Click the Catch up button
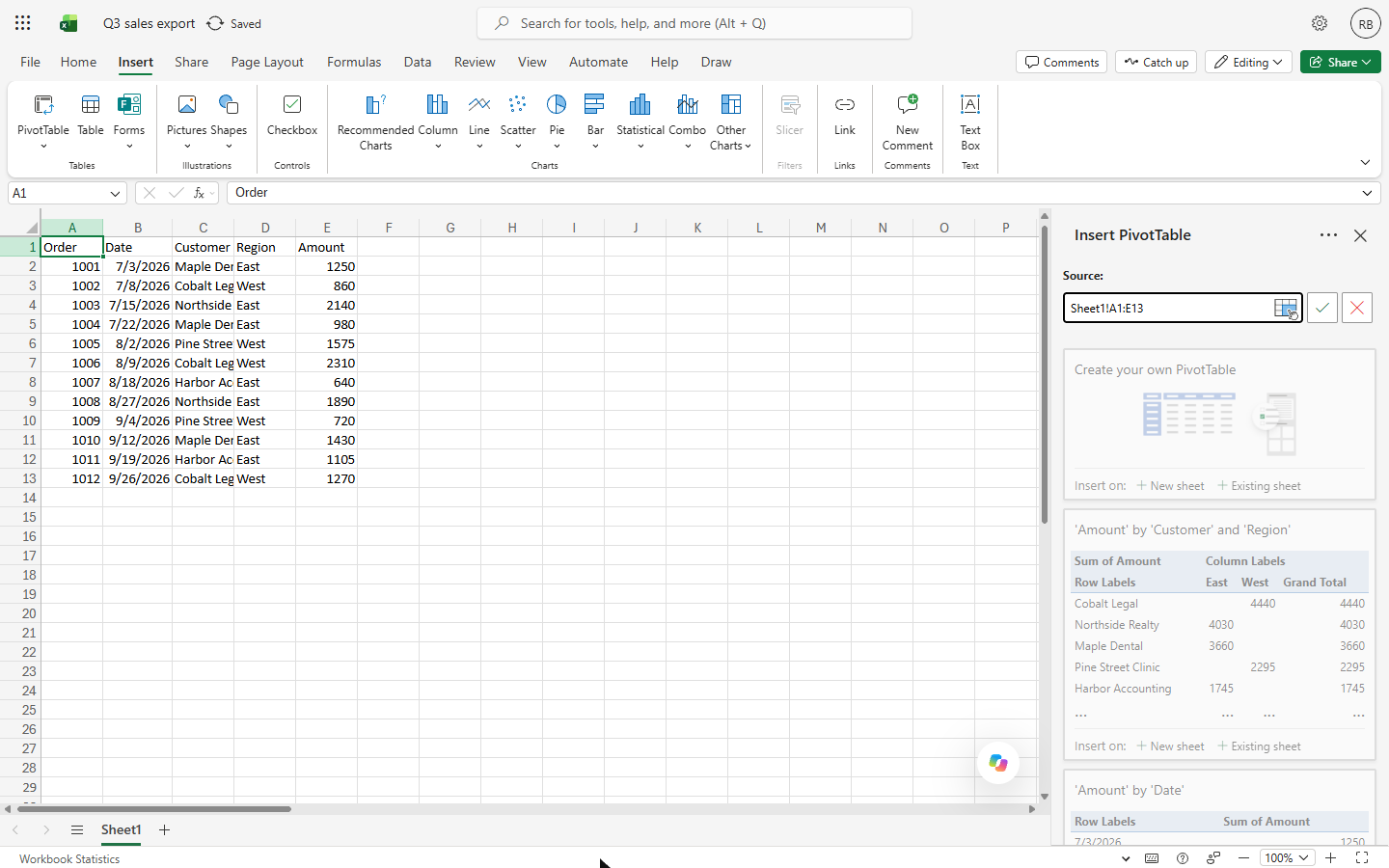The width and height of the screenshot is (1389, 868). [1156, 62]
